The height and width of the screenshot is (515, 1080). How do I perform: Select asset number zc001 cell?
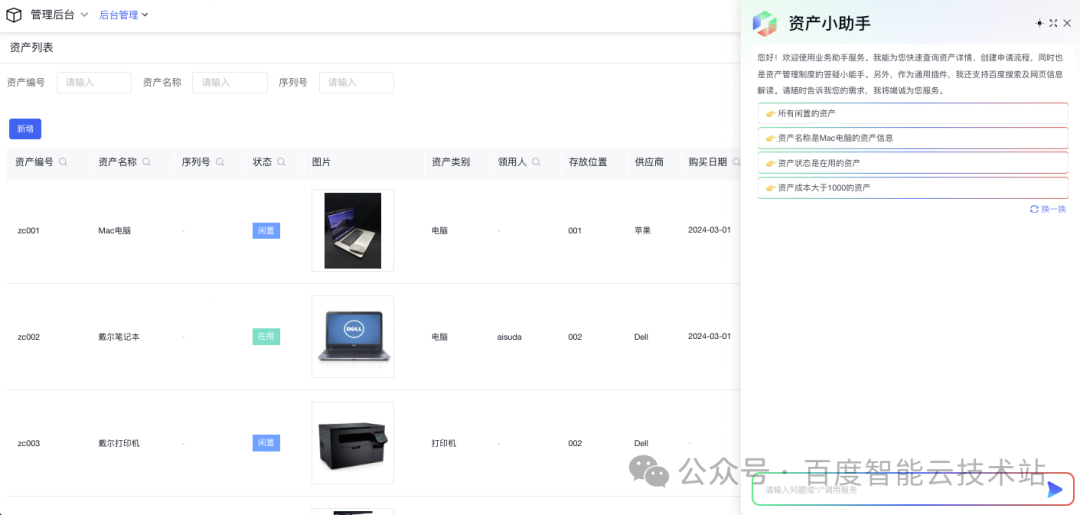point(28,231)
